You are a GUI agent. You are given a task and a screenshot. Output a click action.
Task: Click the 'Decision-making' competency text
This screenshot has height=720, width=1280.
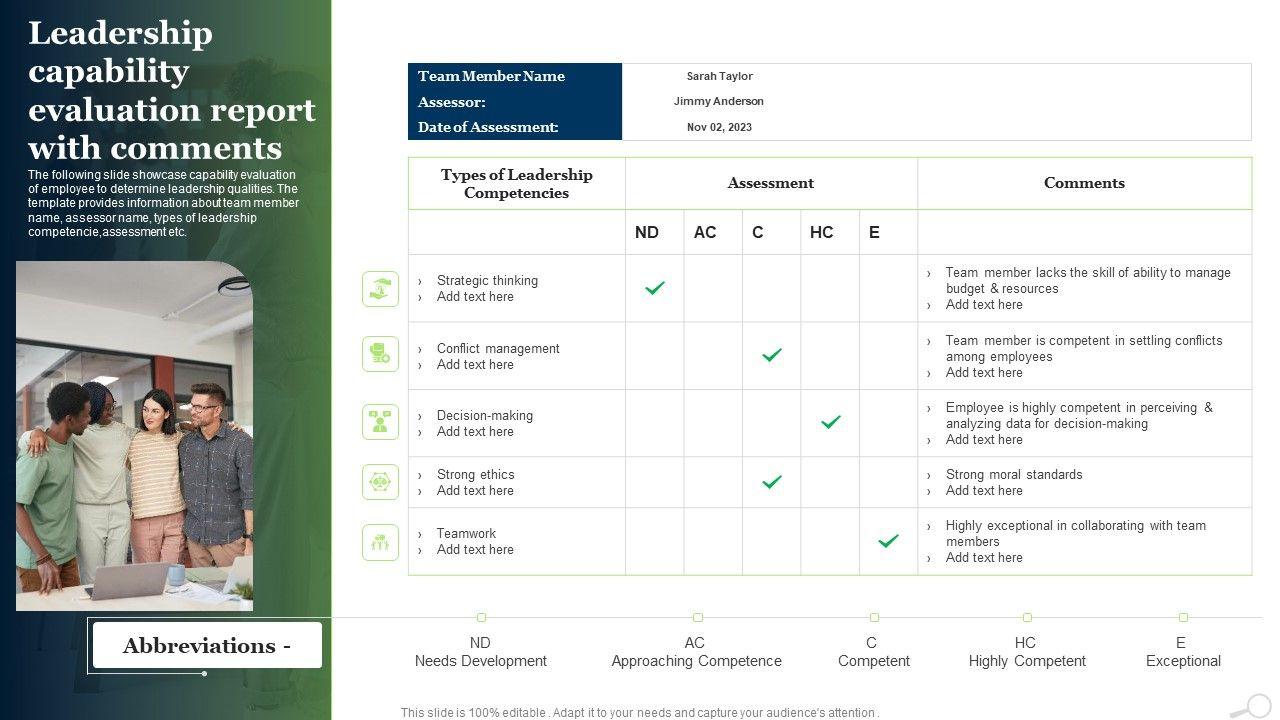(x=485, y=415)
